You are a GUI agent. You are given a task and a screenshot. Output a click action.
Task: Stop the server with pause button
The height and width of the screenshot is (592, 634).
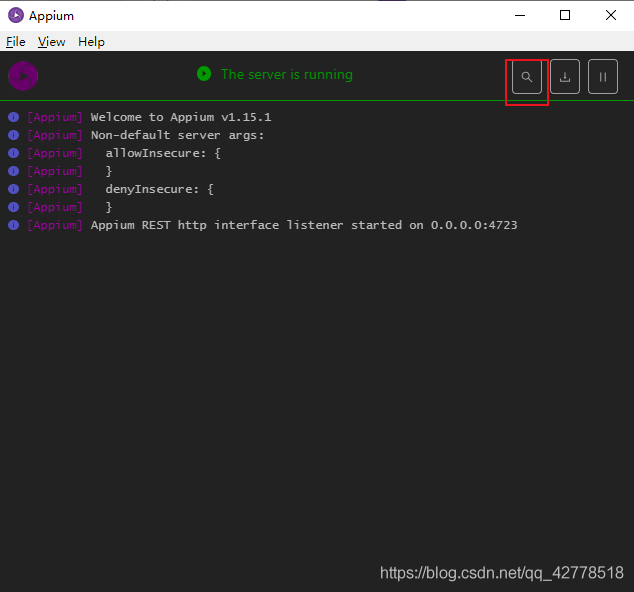tap(602, 76)
